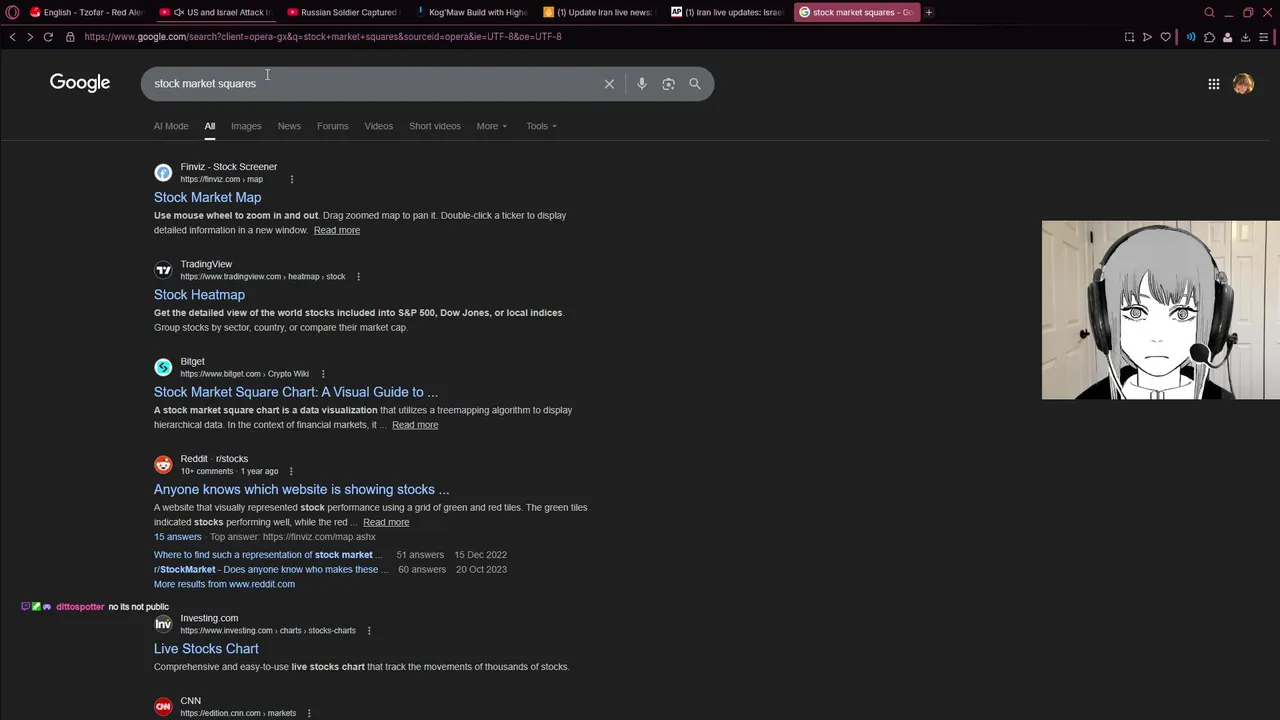Image resolution: width=1280 pixels, height=720 pixels.
Task: Open the Easy Setup sliders icon
Action: point(1263,37)
